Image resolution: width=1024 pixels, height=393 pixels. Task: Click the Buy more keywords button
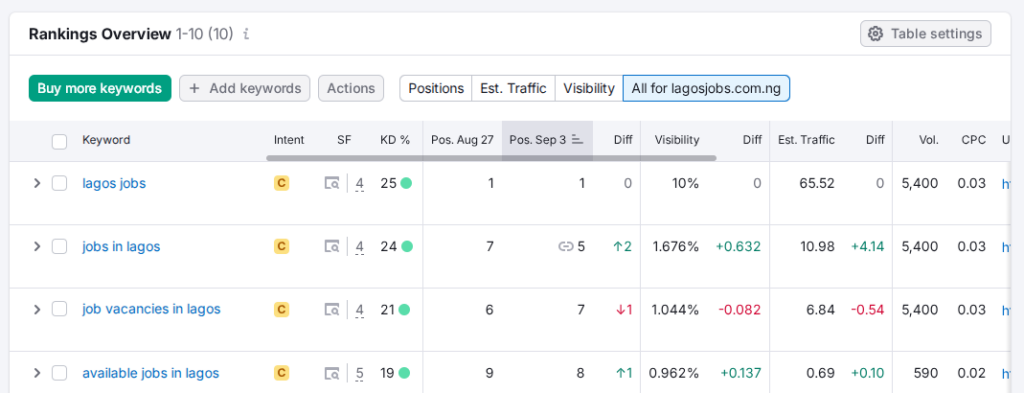click(x=100, y=88)
